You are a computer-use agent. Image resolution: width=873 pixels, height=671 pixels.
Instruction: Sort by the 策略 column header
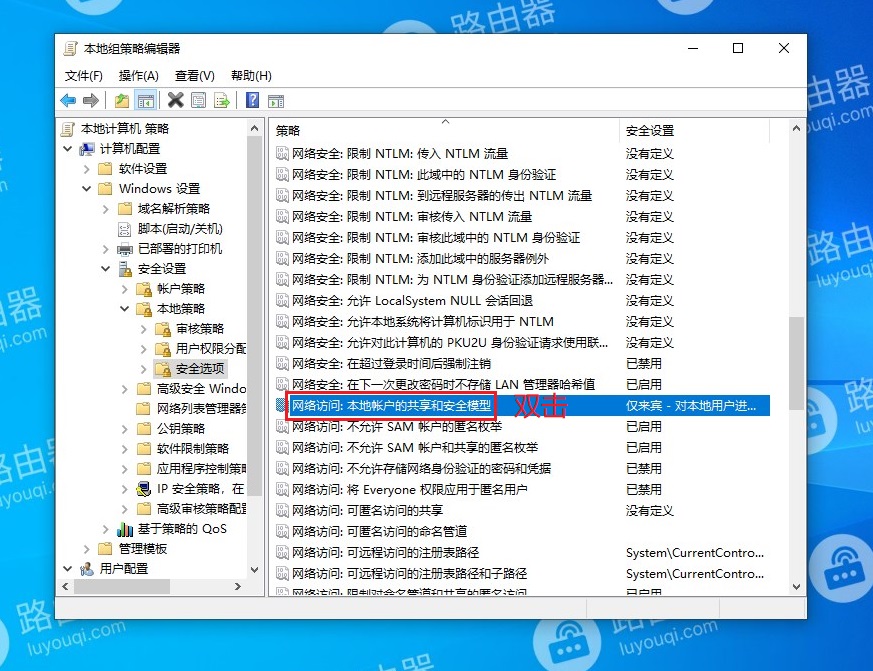pyautogui.click(x=444, y=131)
